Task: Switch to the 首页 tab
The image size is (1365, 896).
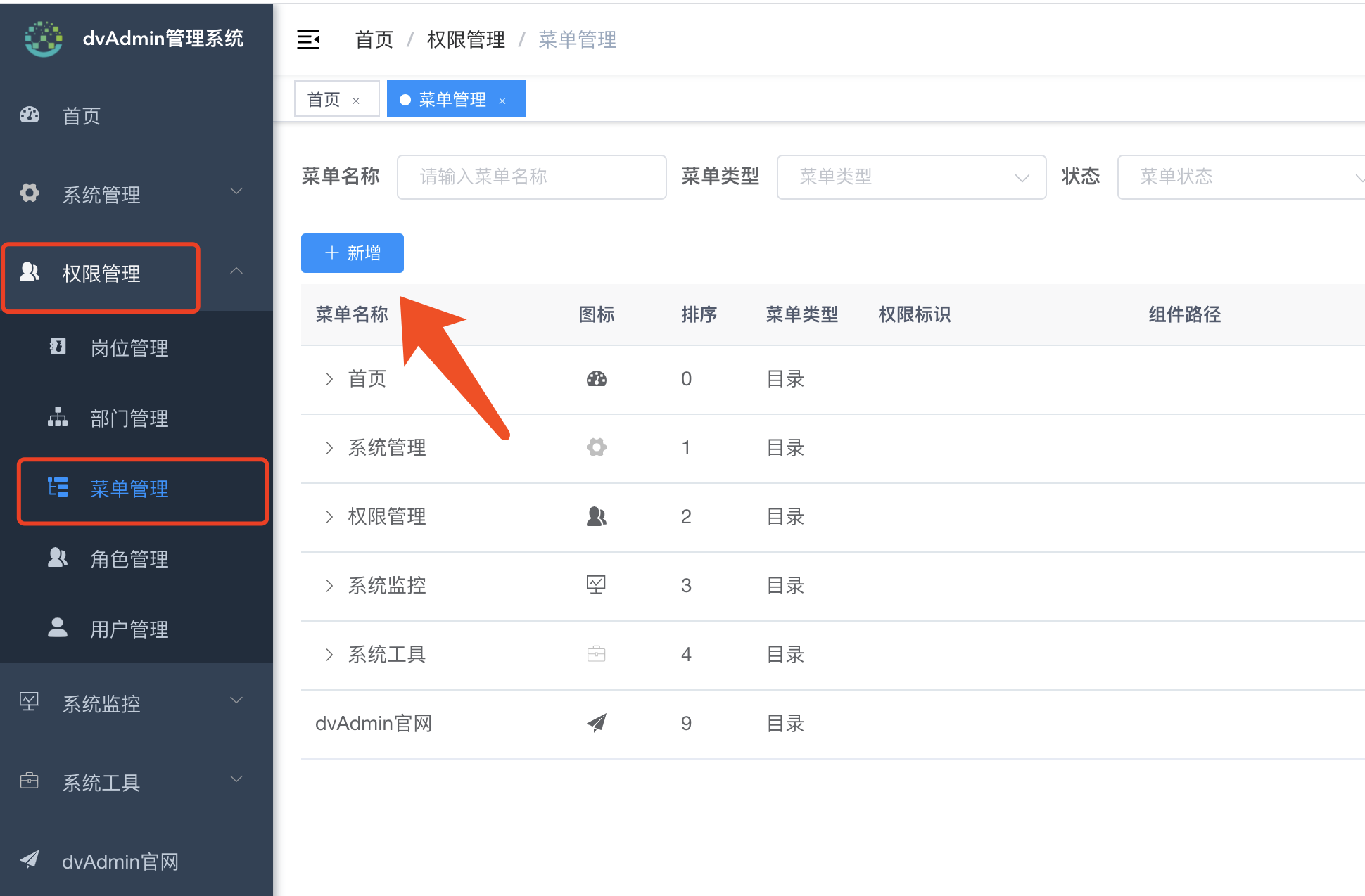Action: 324,100
